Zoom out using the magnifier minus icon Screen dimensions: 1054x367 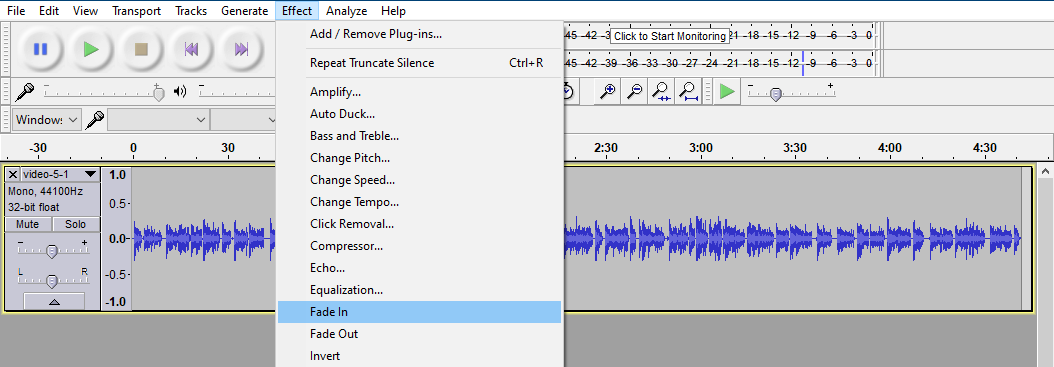(x=634, y=91)
